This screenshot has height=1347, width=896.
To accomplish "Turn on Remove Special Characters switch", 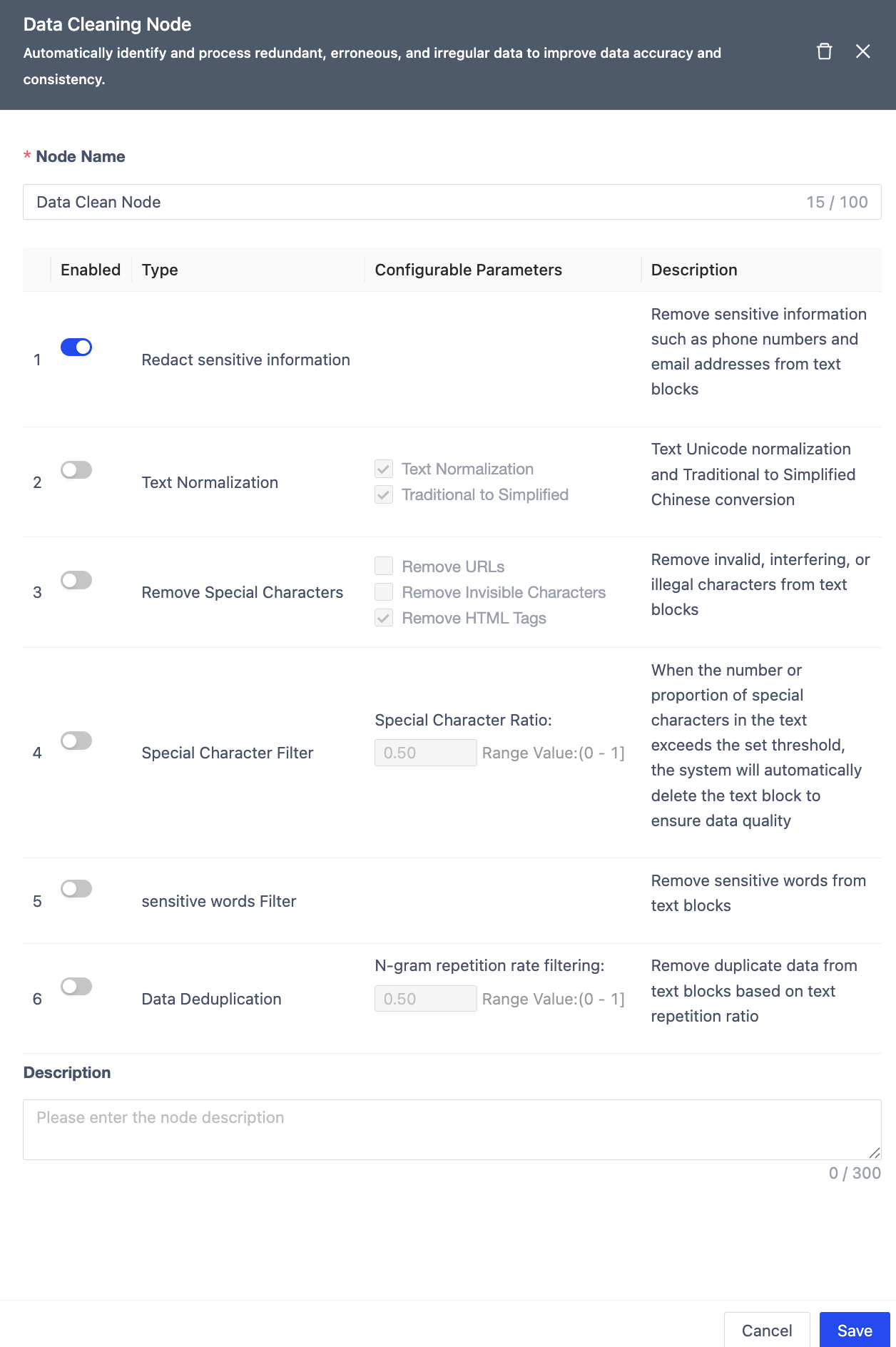I will (76, 580).
